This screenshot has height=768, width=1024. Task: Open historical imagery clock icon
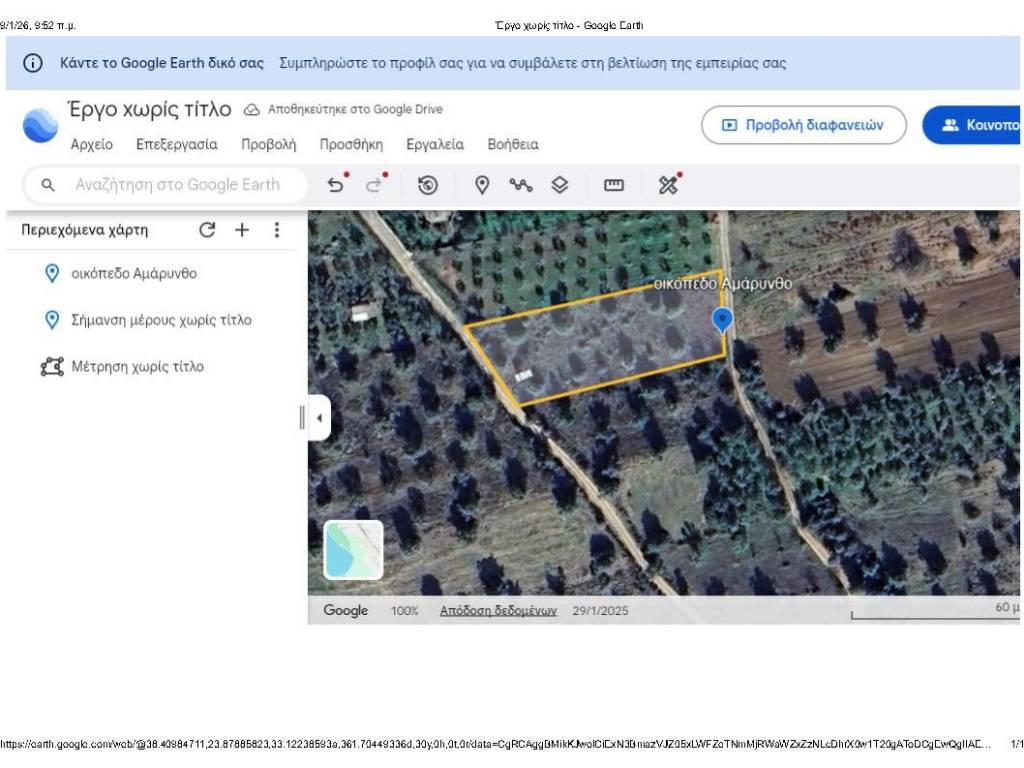[x=428, y=185]
